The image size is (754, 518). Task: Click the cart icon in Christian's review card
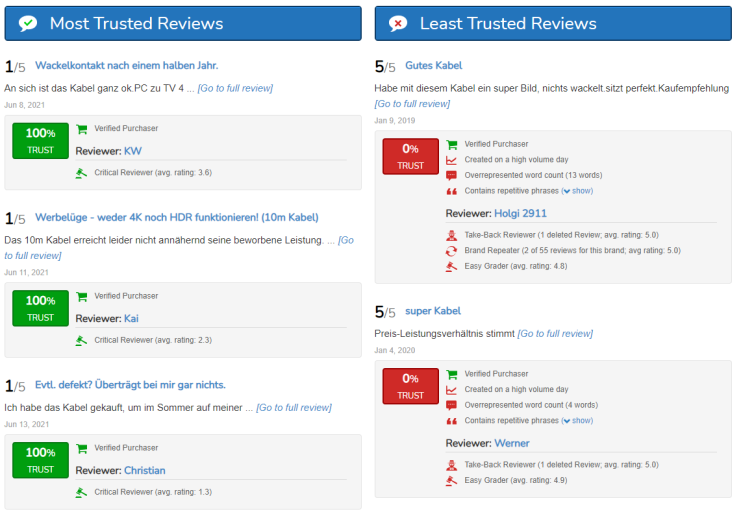(82, 448)
